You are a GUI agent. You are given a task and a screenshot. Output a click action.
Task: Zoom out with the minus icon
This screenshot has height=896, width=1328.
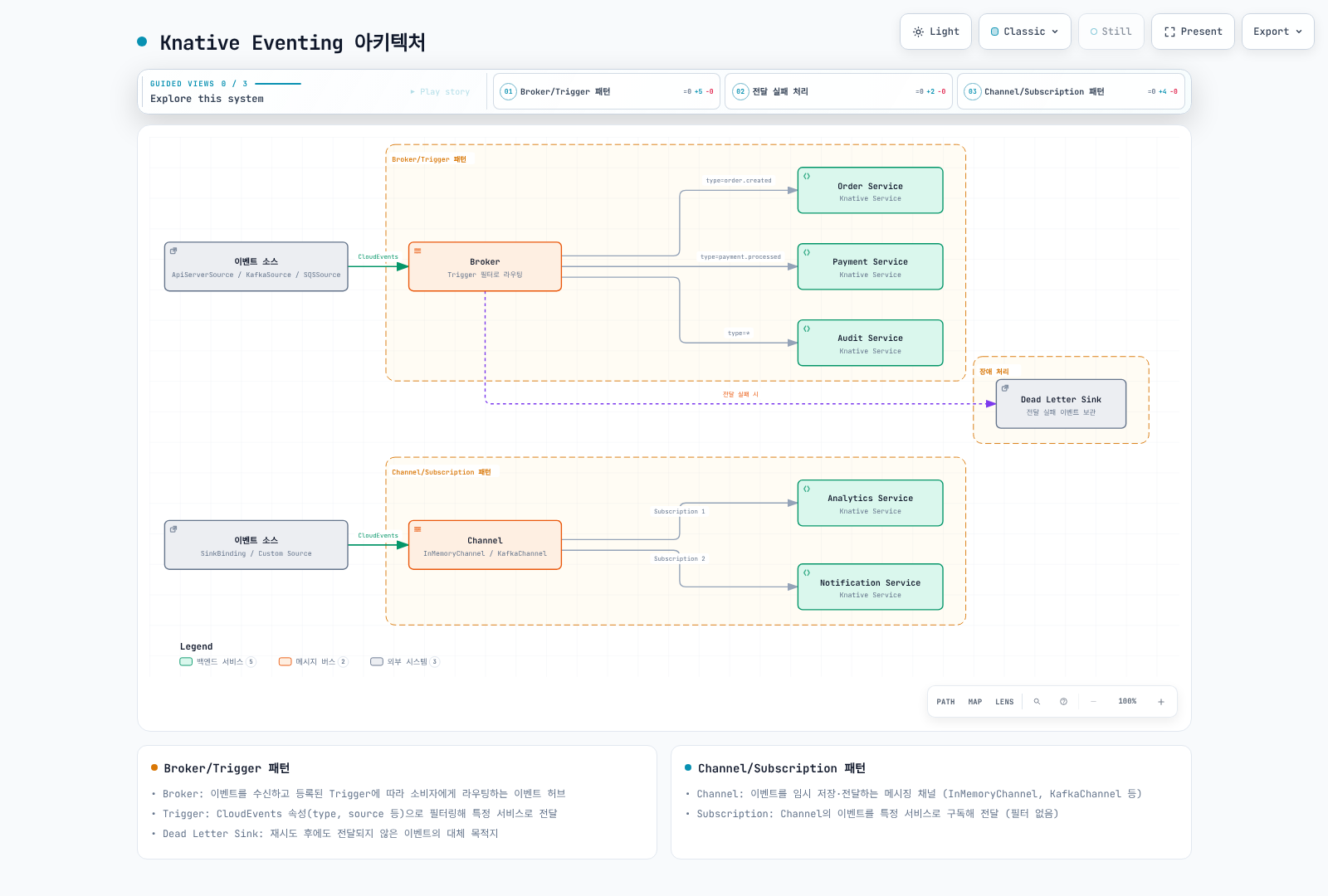1093,702
